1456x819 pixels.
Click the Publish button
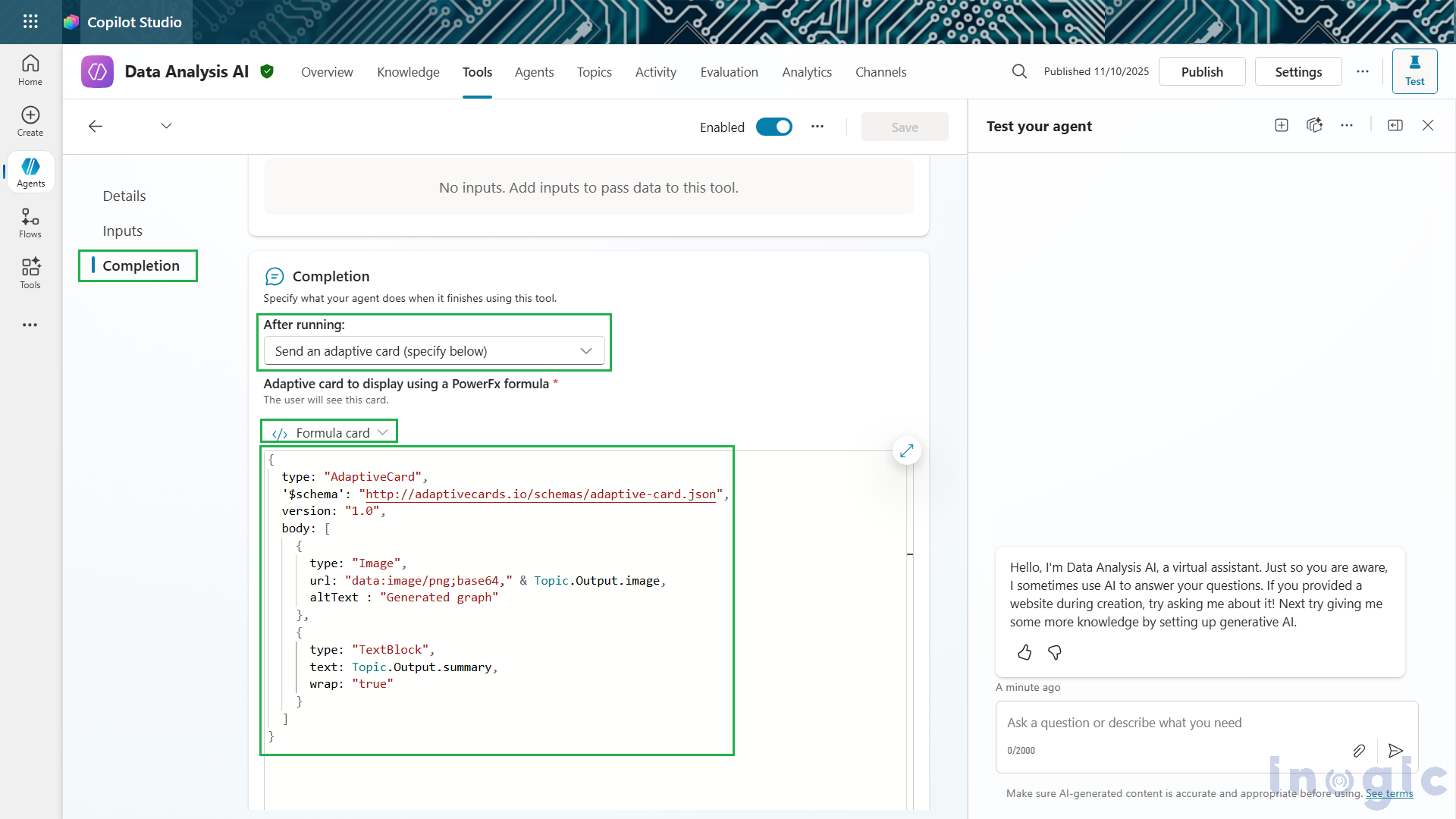1202,71
